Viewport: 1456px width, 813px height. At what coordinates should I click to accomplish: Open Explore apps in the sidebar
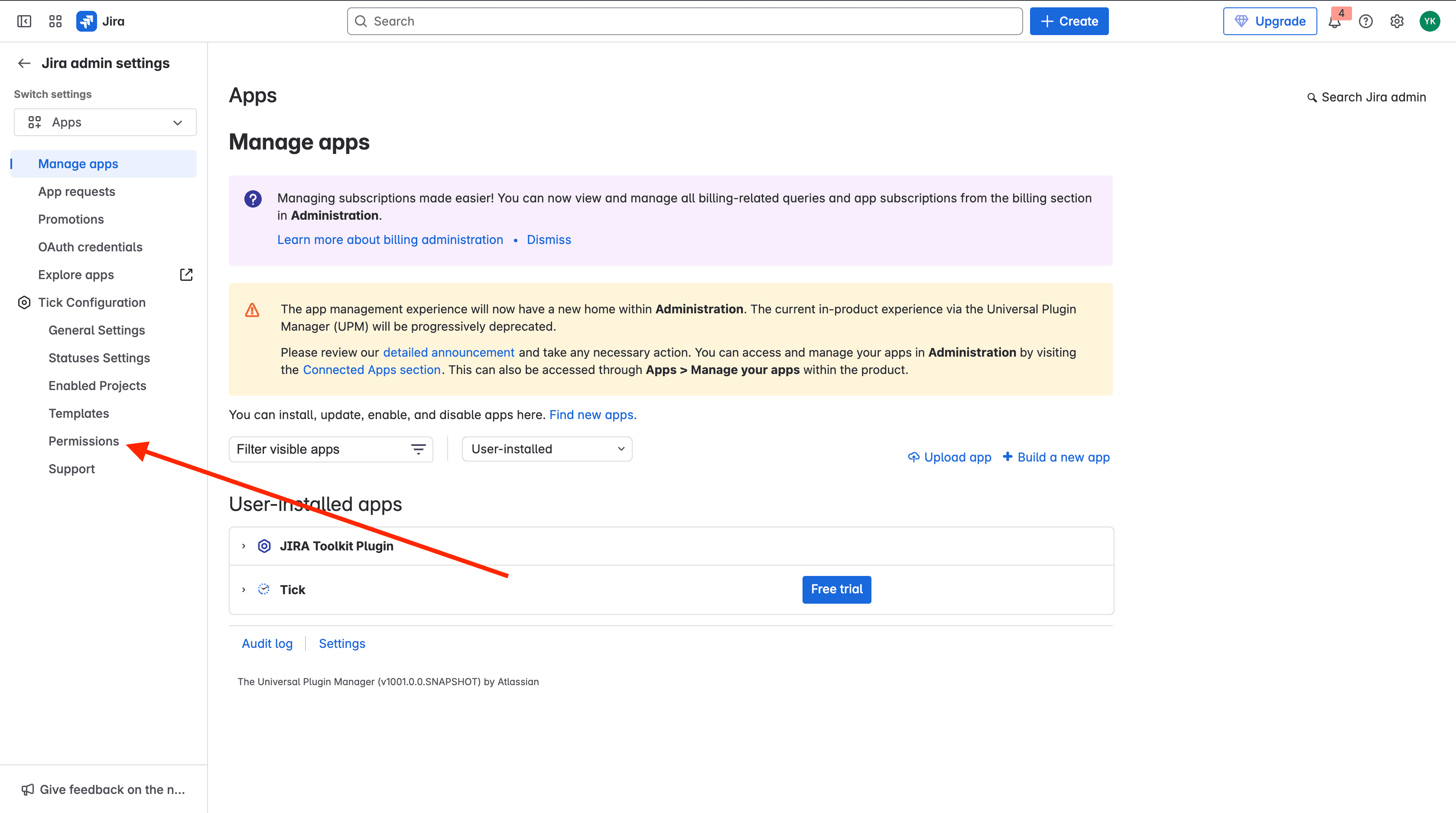pyautogui.click(x=76, y=275)
